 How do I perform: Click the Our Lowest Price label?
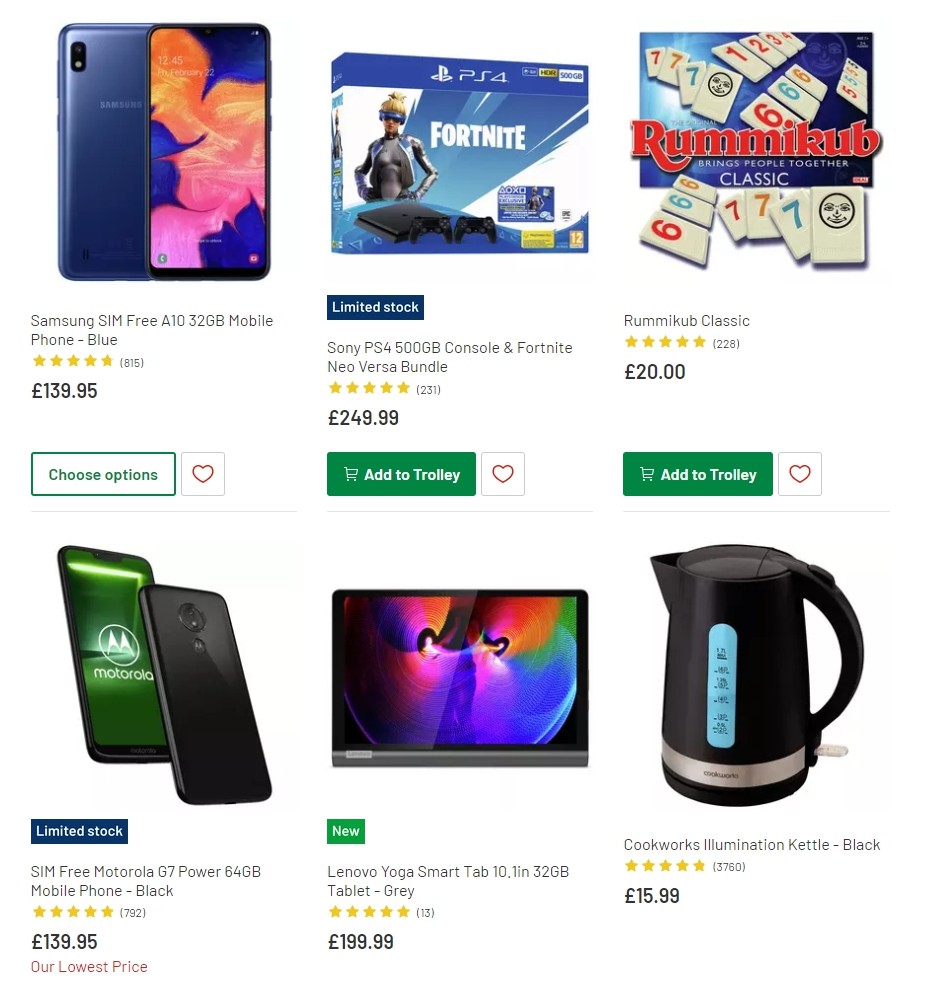pos(89,966)
